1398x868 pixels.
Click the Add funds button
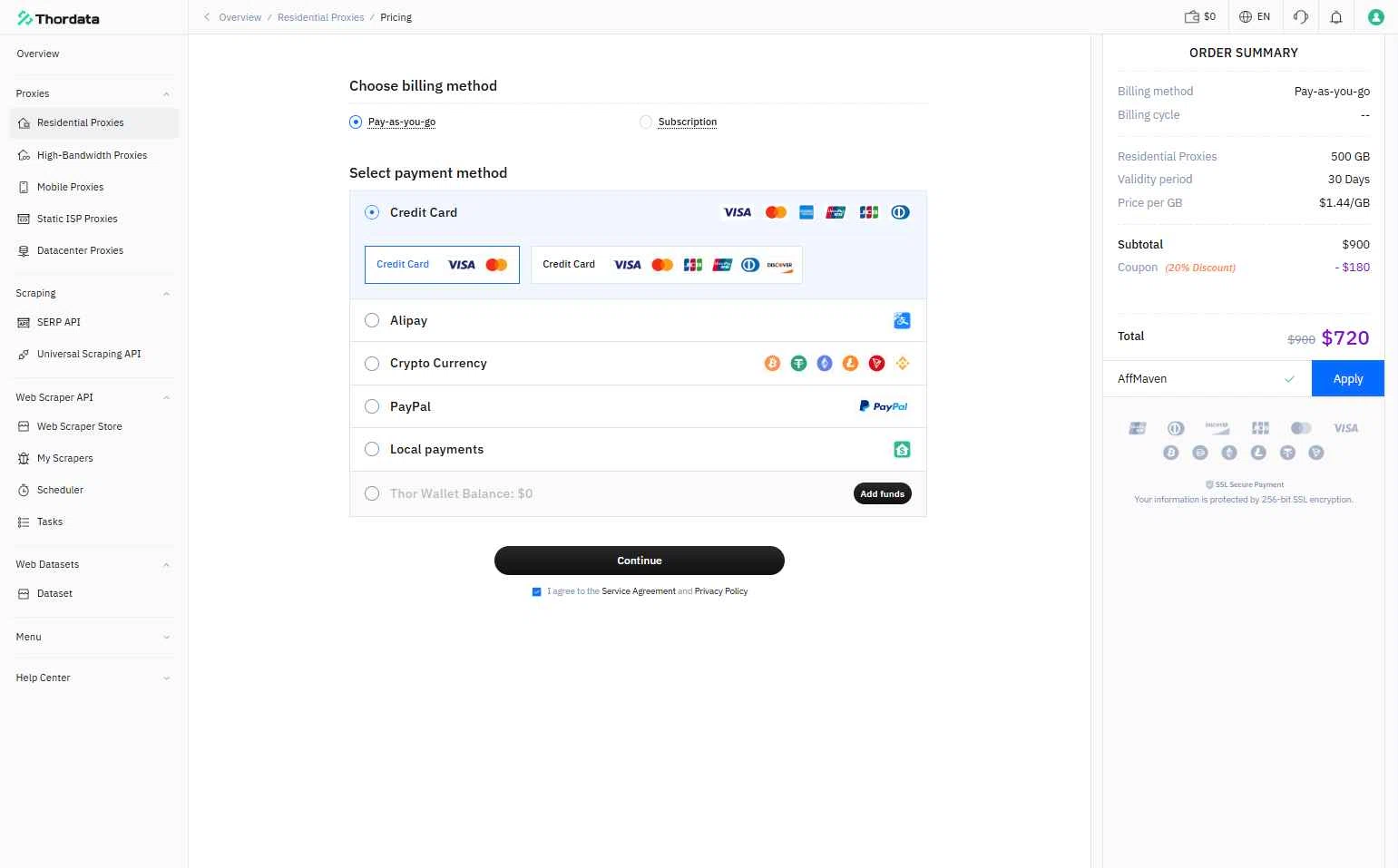[x=883, y=493]
